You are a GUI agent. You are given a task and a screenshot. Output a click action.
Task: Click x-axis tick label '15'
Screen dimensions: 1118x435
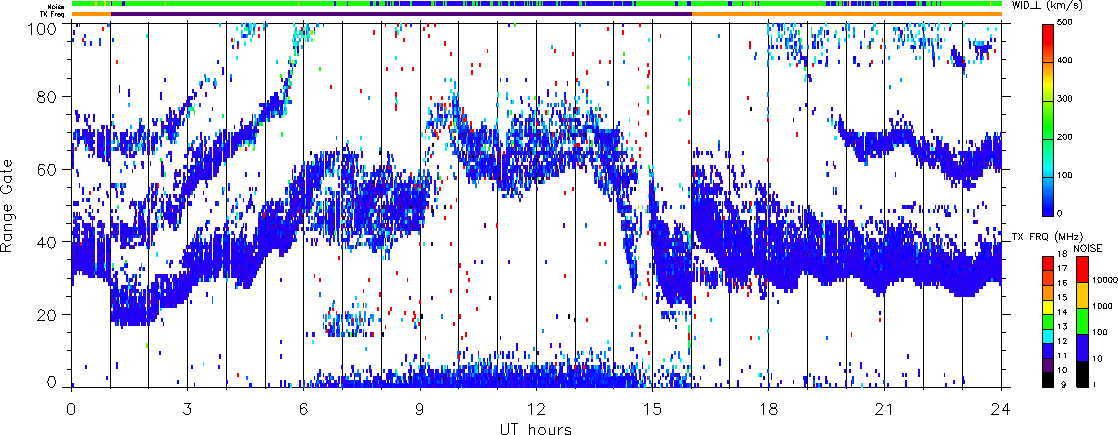coord(652,409)
